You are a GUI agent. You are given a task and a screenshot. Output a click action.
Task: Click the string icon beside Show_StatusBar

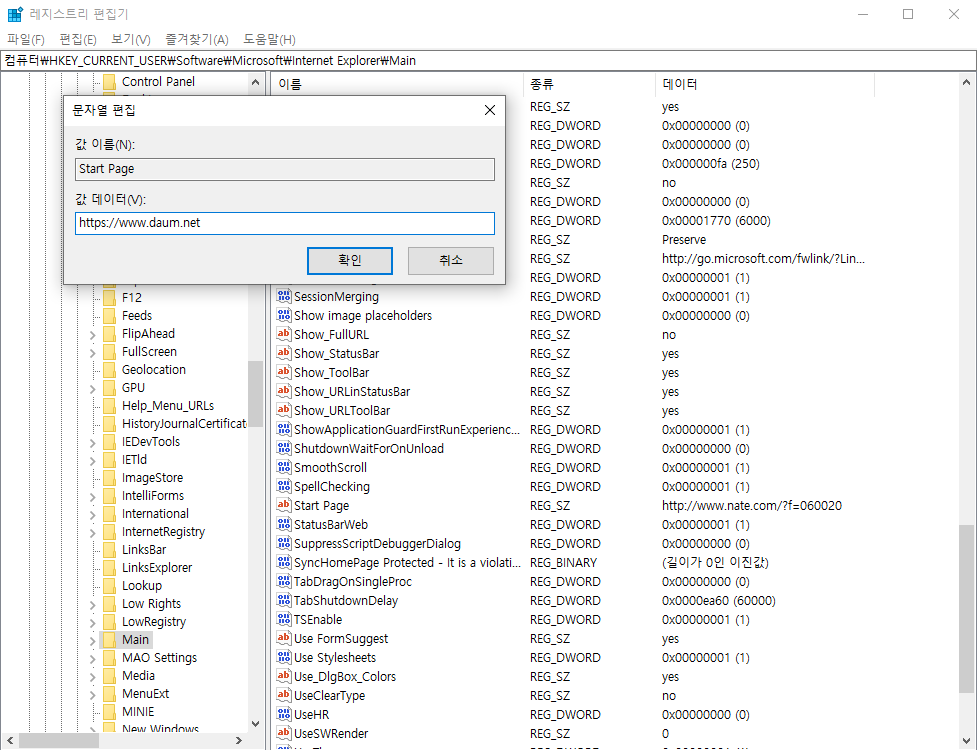click(x=284, y=354)
